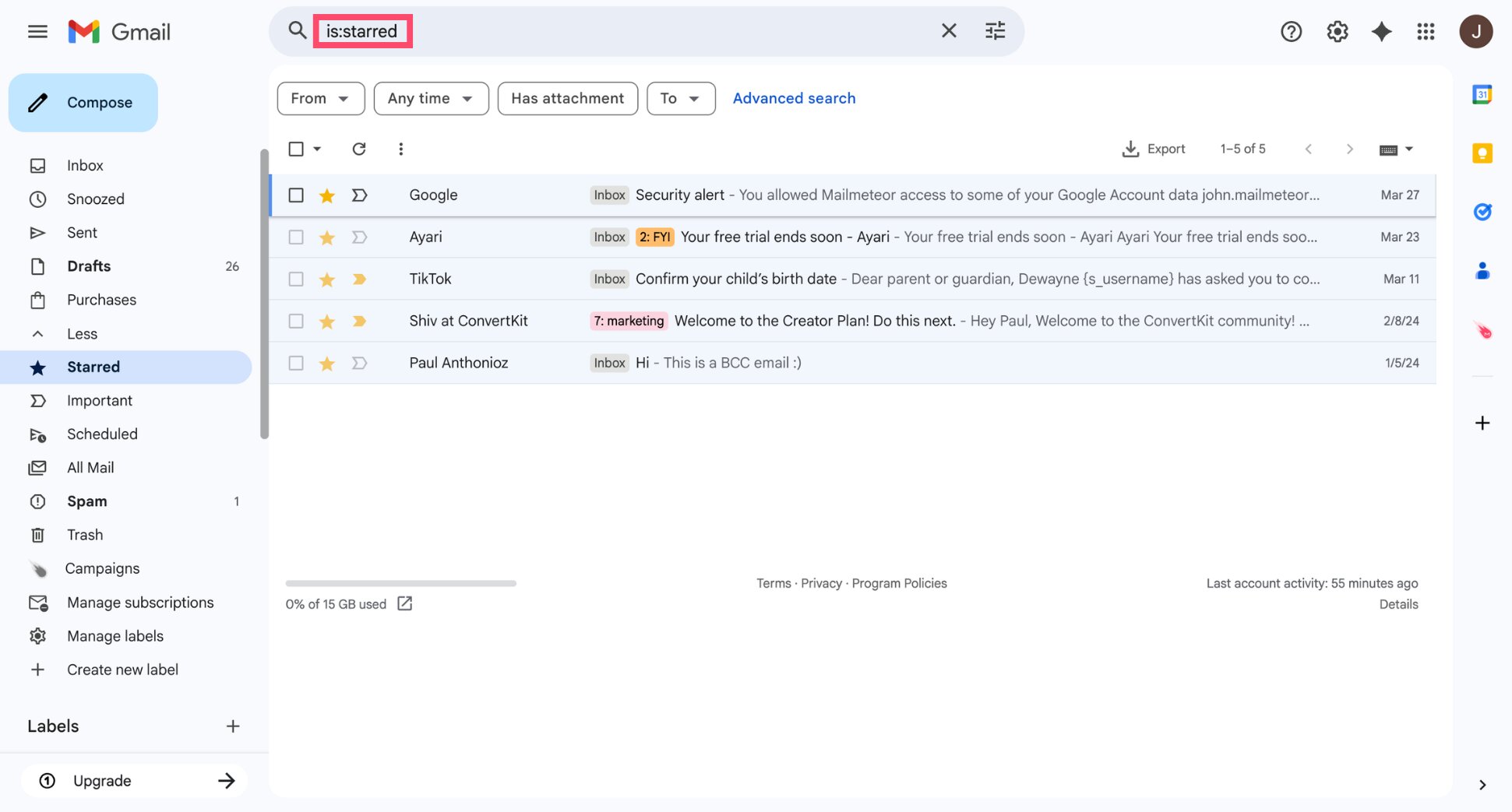
Task: Toggle the select-all checkbox
Action: tap(296, 149)
